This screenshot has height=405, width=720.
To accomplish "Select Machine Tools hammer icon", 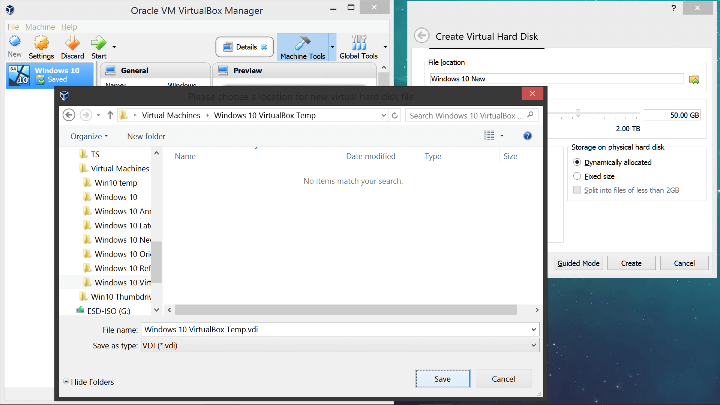I will [303, 43].
